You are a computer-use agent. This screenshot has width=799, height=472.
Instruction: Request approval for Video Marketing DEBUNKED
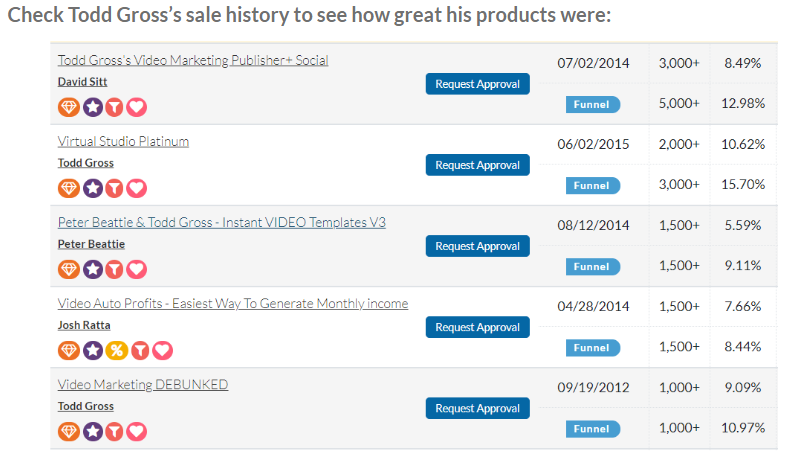tap(477, 408)
